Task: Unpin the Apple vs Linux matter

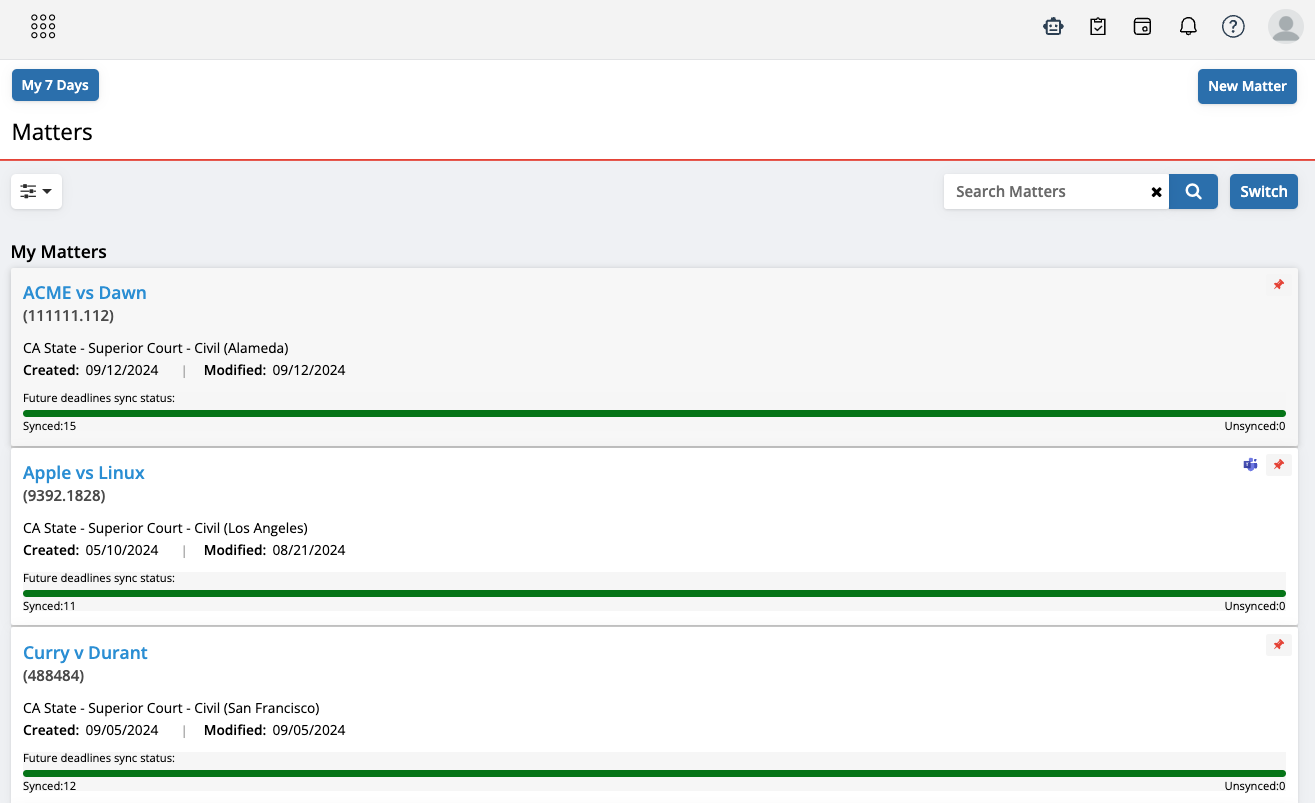Action: 1278,465
